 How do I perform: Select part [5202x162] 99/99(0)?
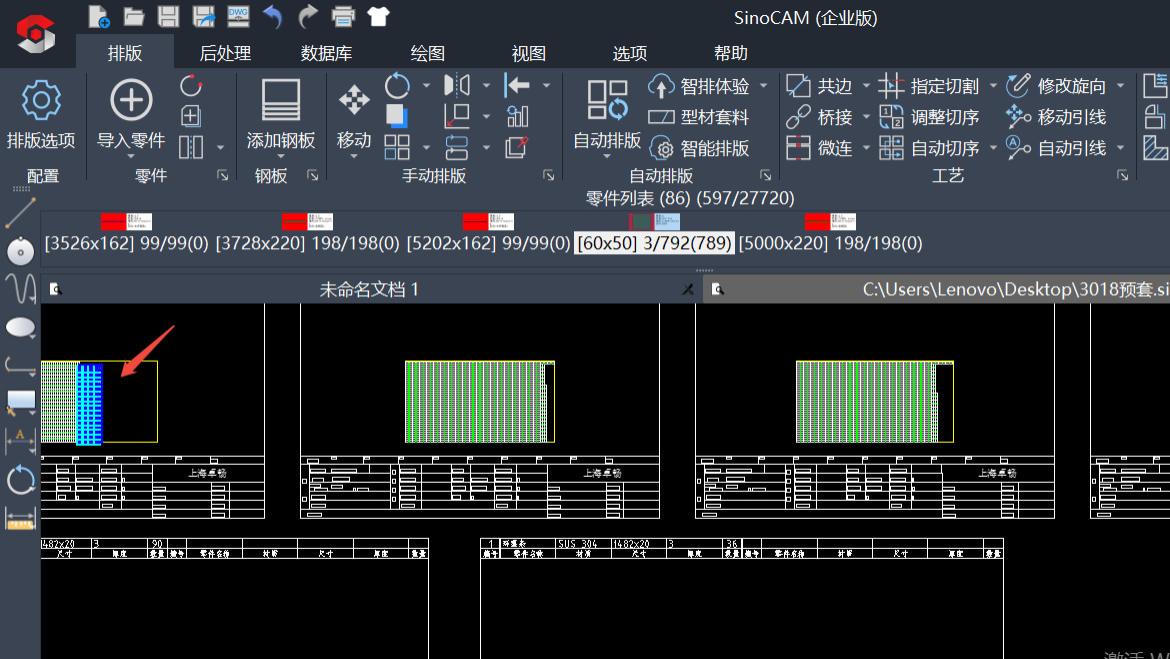(x=488, y=234)
